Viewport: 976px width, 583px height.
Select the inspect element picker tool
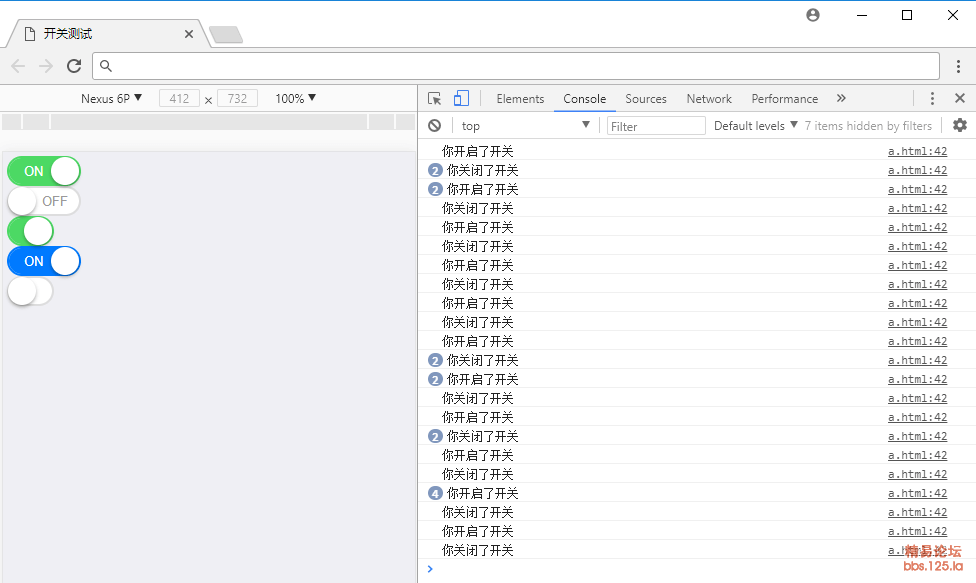[x=434, y=98]
